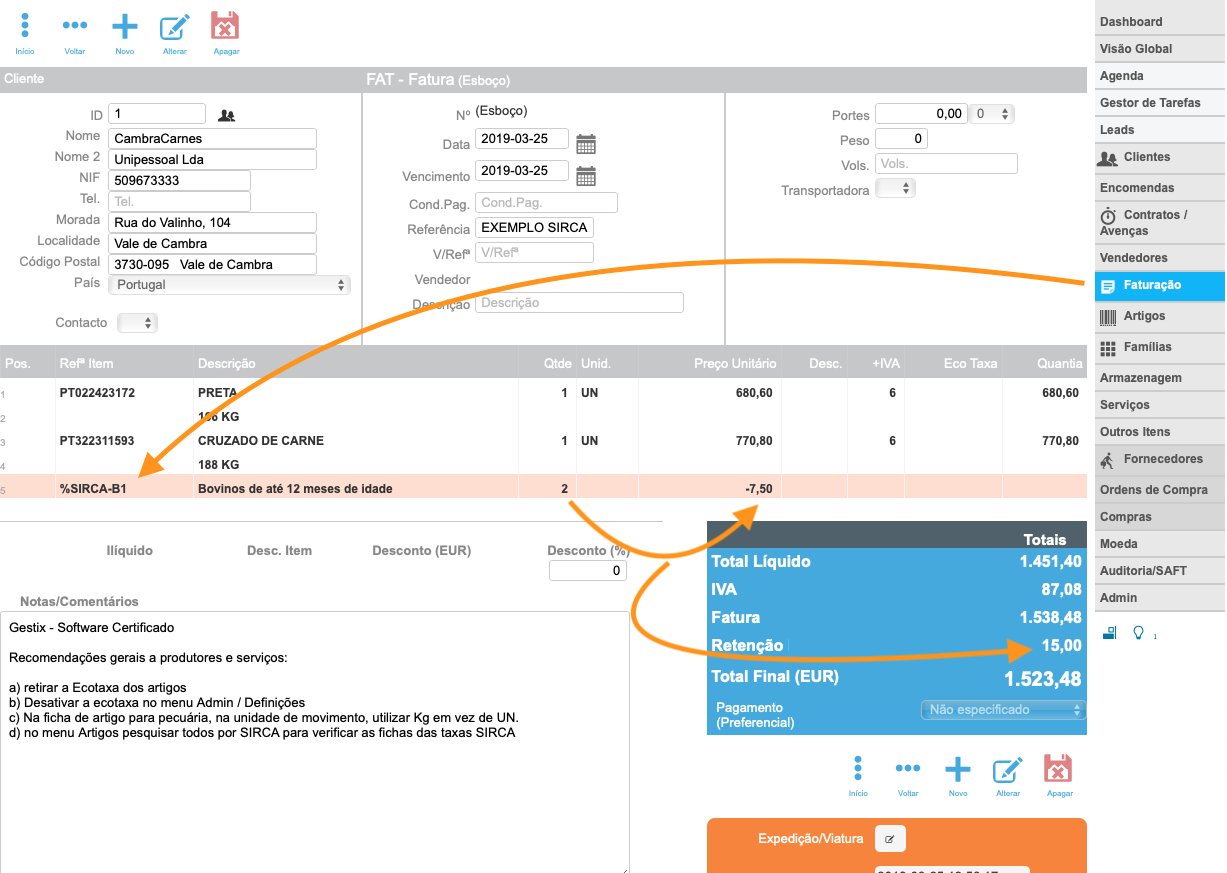Click the Vols. input field
The image size is (1227, 873).
[x=946, y=164]
